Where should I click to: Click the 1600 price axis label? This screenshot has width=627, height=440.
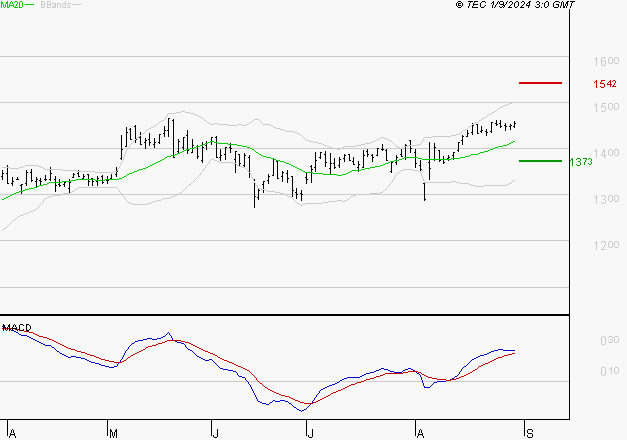pyautogui.click(x=606, y=61)
